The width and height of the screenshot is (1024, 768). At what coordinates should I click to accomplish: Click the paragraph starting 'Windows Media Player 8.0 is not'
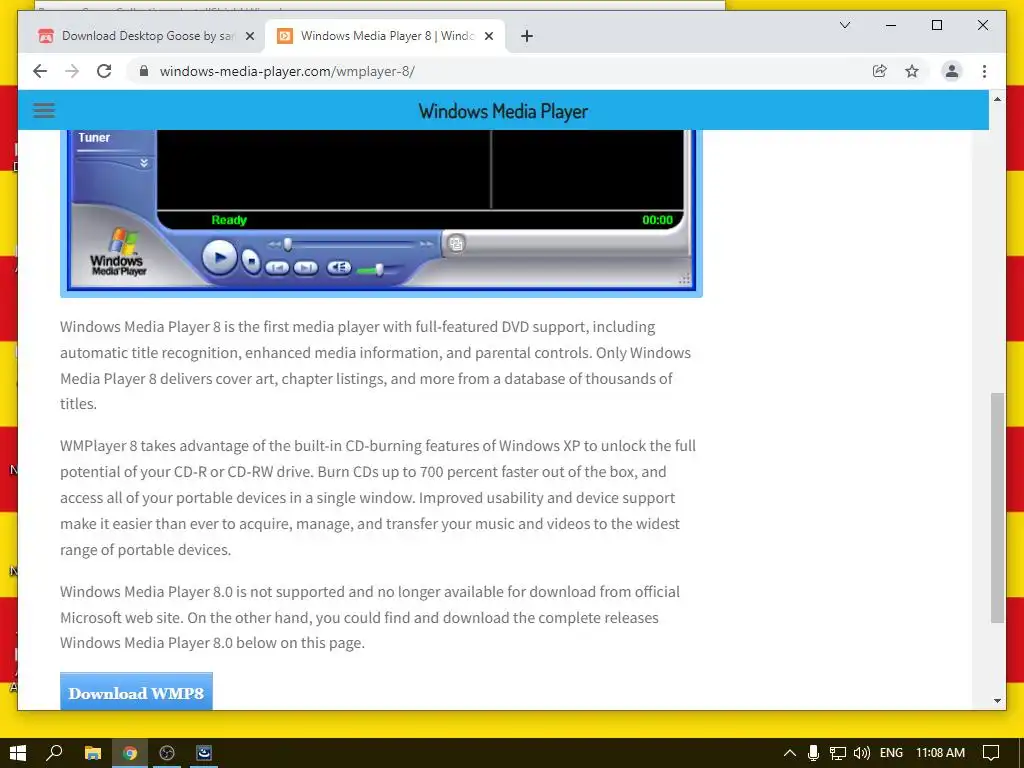(x=370, y=617)
